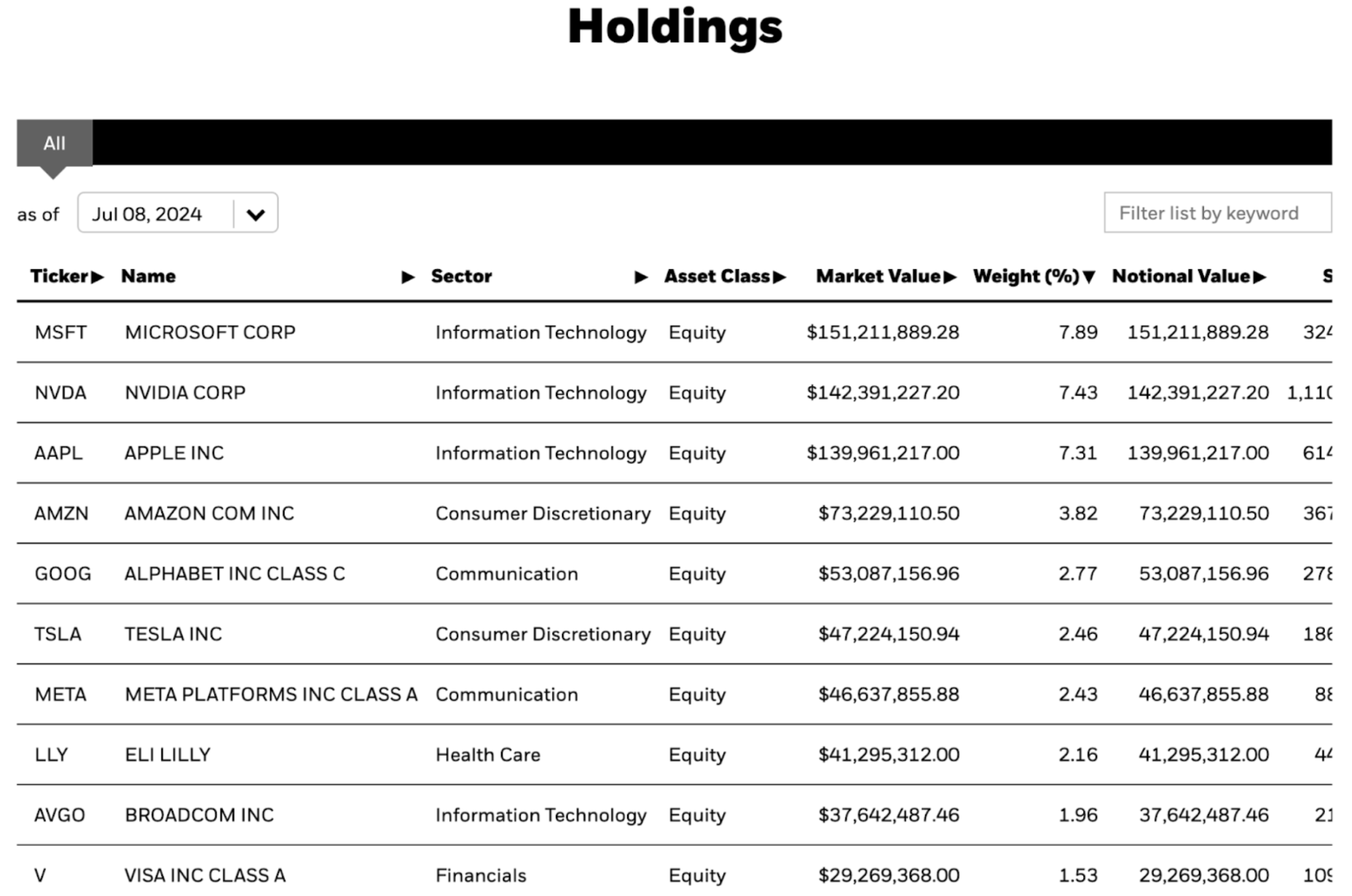Click Visa weight 1.53
This screenshot has height=896, width=1352.
tap(1078, 876)
